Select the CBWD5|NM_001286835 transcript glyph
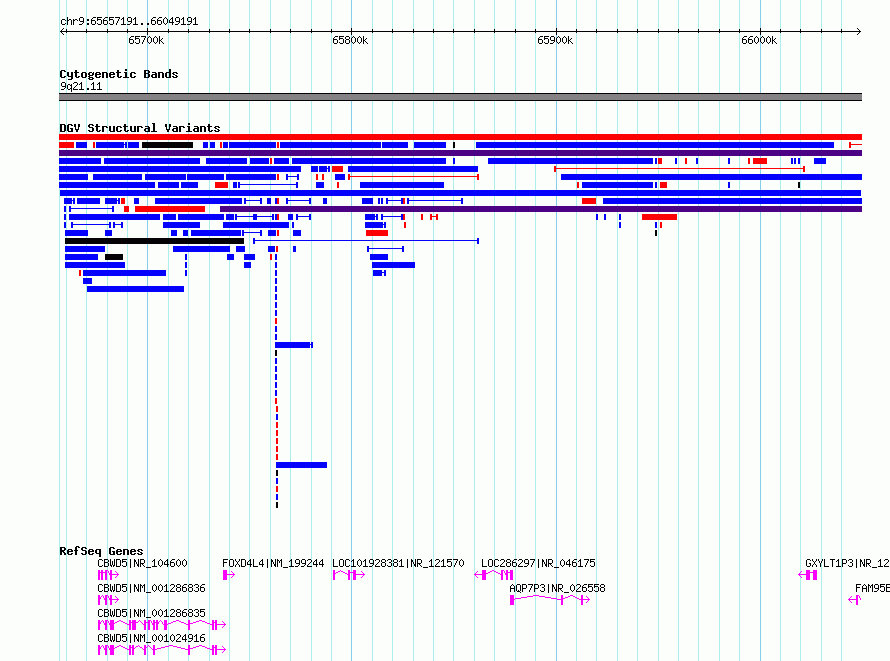Screen dimensions: 890x661 click(162, 625)
